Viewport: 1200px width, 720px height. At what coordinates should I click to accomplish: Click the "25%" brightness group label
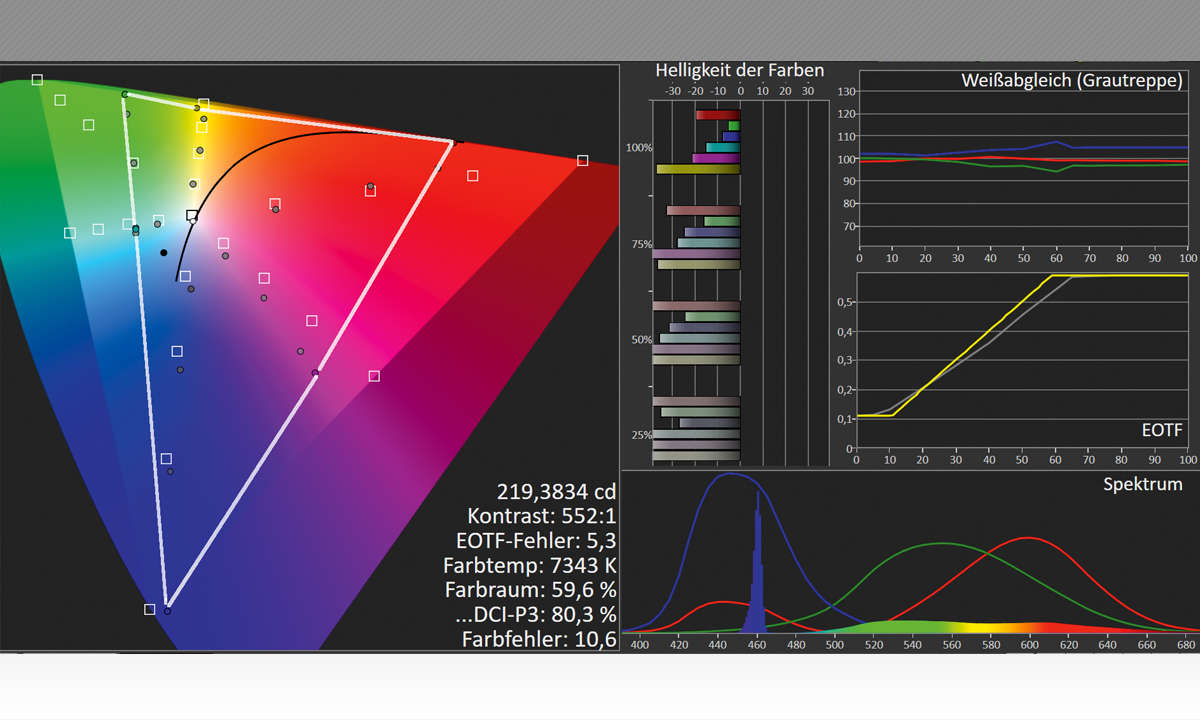click(640, 435)
